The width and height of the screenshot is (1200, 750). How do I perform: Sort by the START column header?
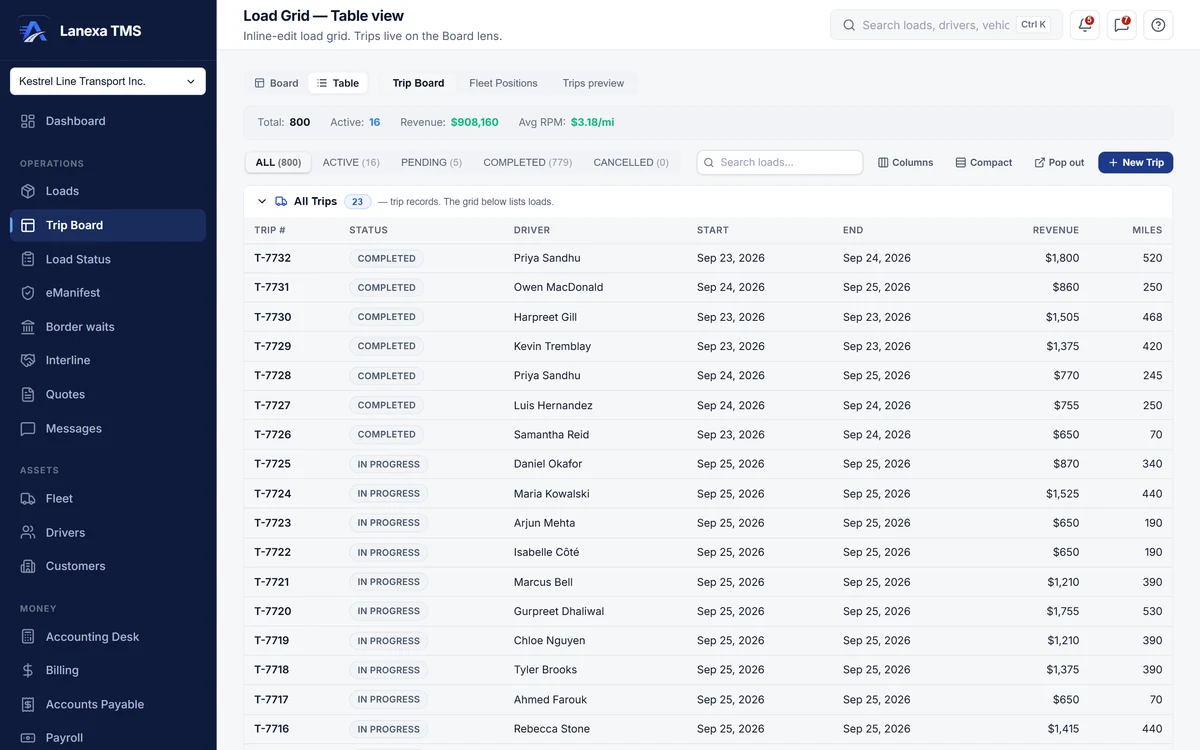(713, 230)
